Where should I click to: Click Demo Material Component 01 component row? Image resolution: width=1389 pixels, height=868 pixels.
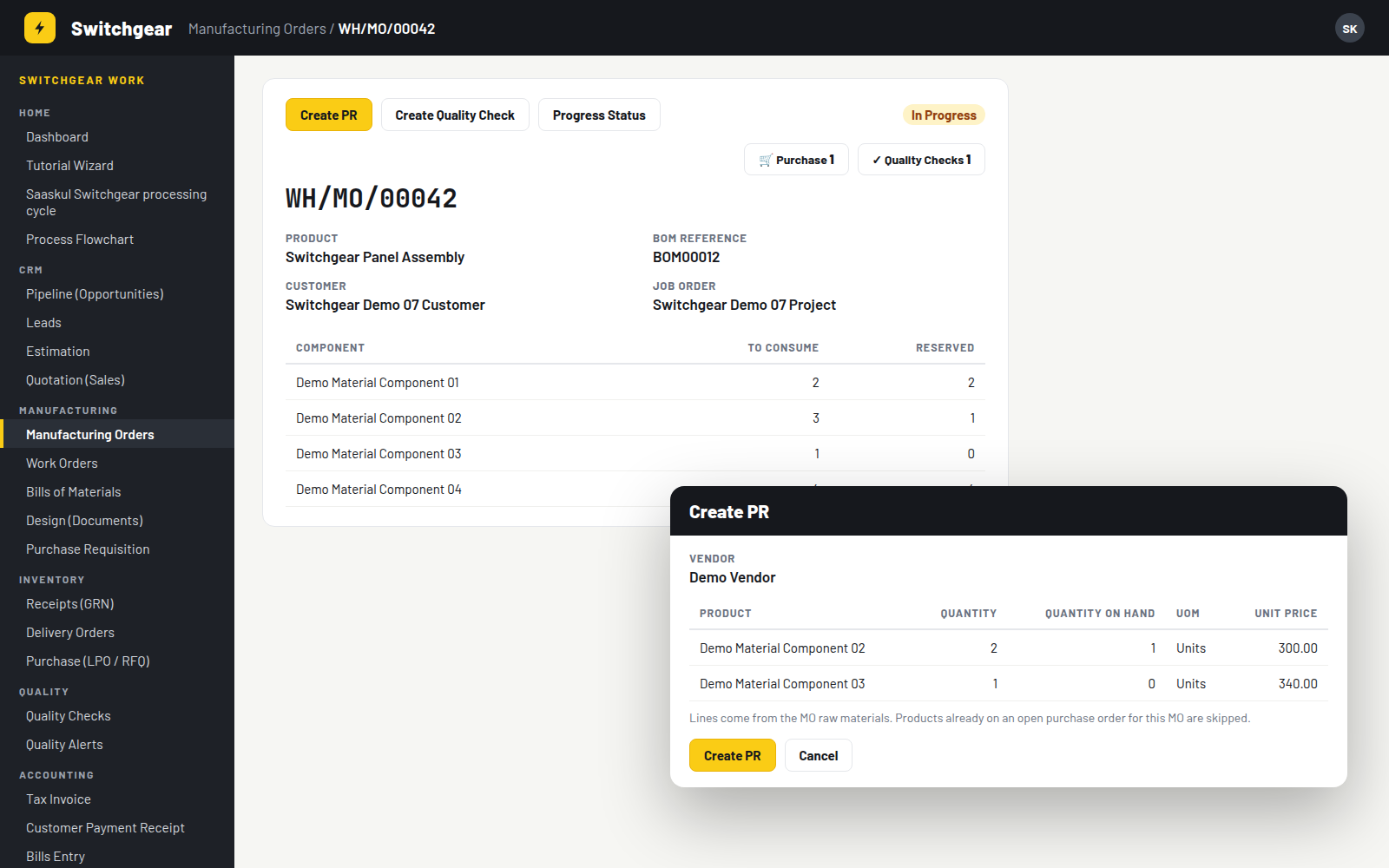point(635,383)
